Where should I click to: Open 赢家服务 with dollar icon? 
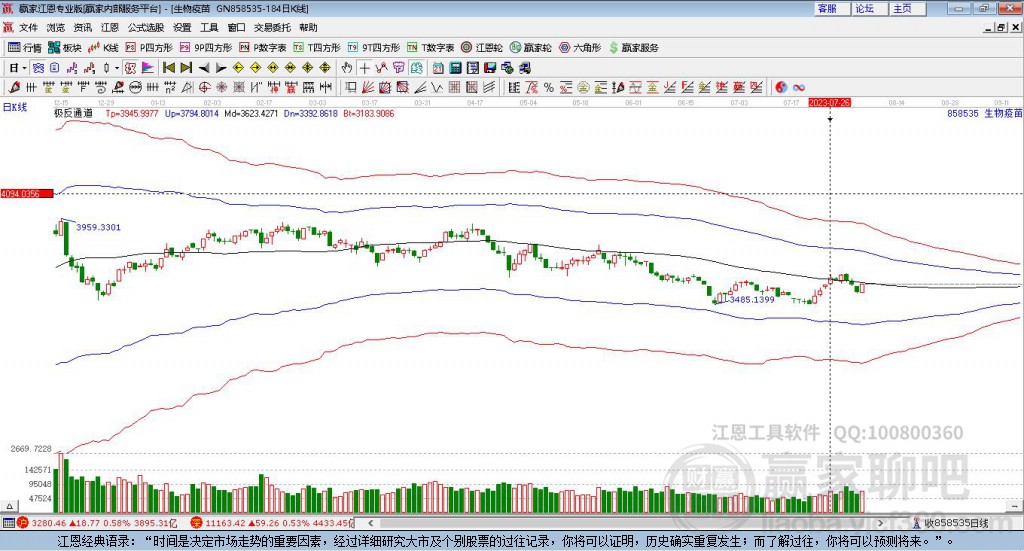[x=633, y=48]
